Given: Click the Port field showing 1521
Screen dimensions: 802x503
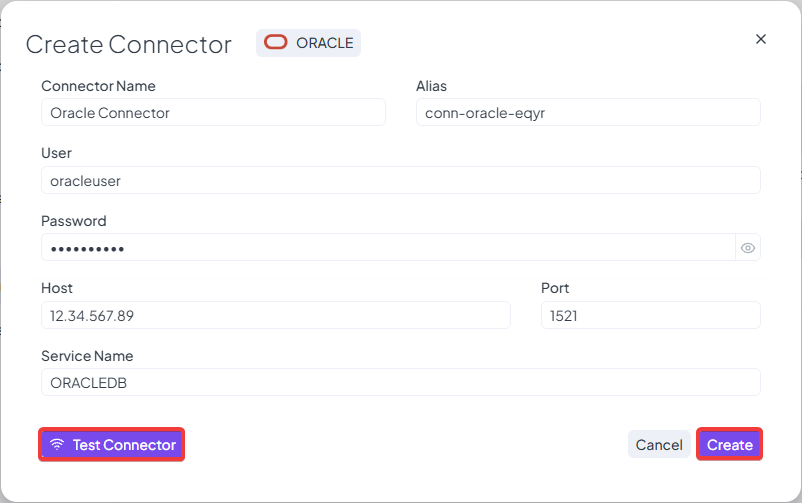Looking at the screenshot, I should click(x=650, y=316).
